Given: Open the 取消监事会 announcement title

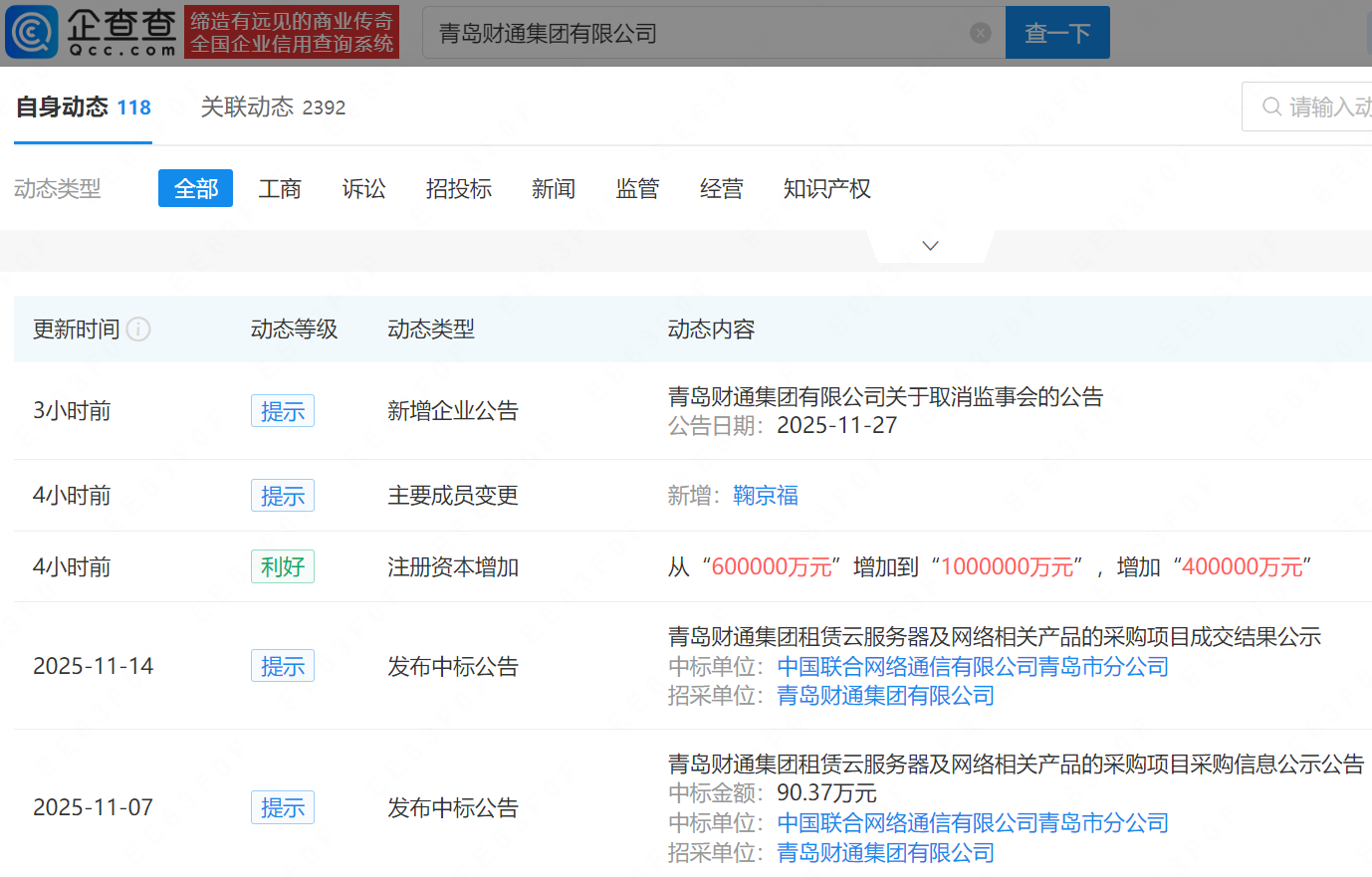Looking at the screenshot, I should click(885, 397).
